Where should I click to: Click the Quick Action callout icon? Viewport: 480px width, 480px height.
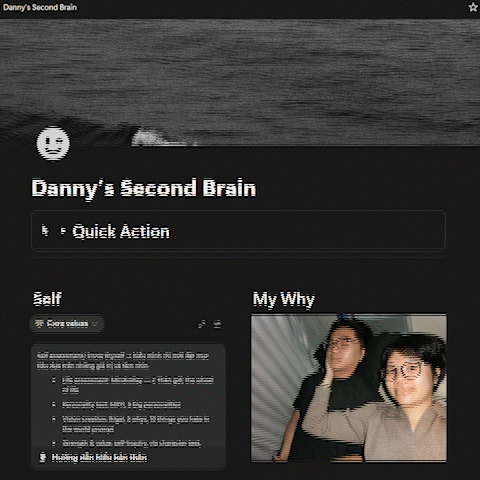tap(45, 231)
